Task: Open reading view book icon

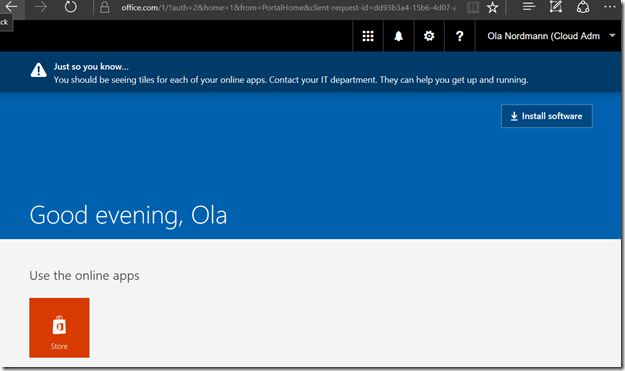Action: pyautogui.click(x=473, y=7)
